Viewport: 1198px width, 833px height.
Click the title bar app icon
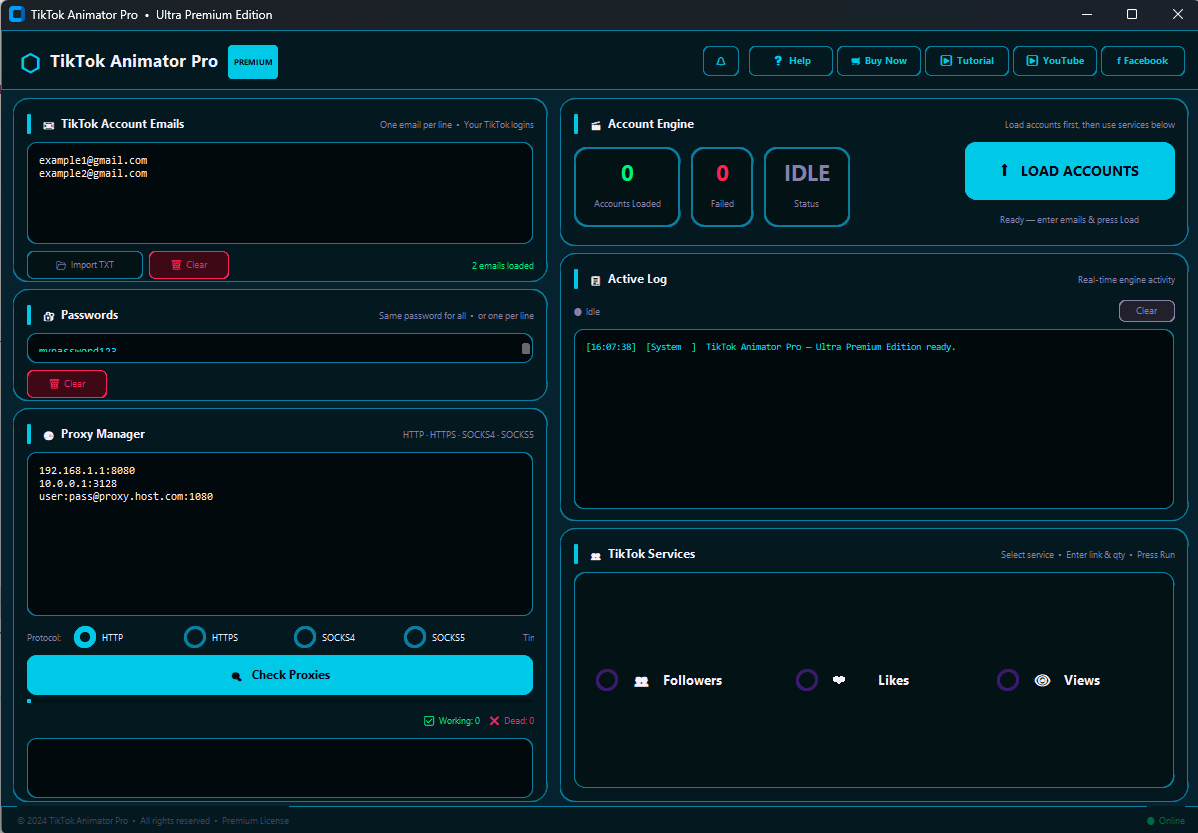click(16, 15)
